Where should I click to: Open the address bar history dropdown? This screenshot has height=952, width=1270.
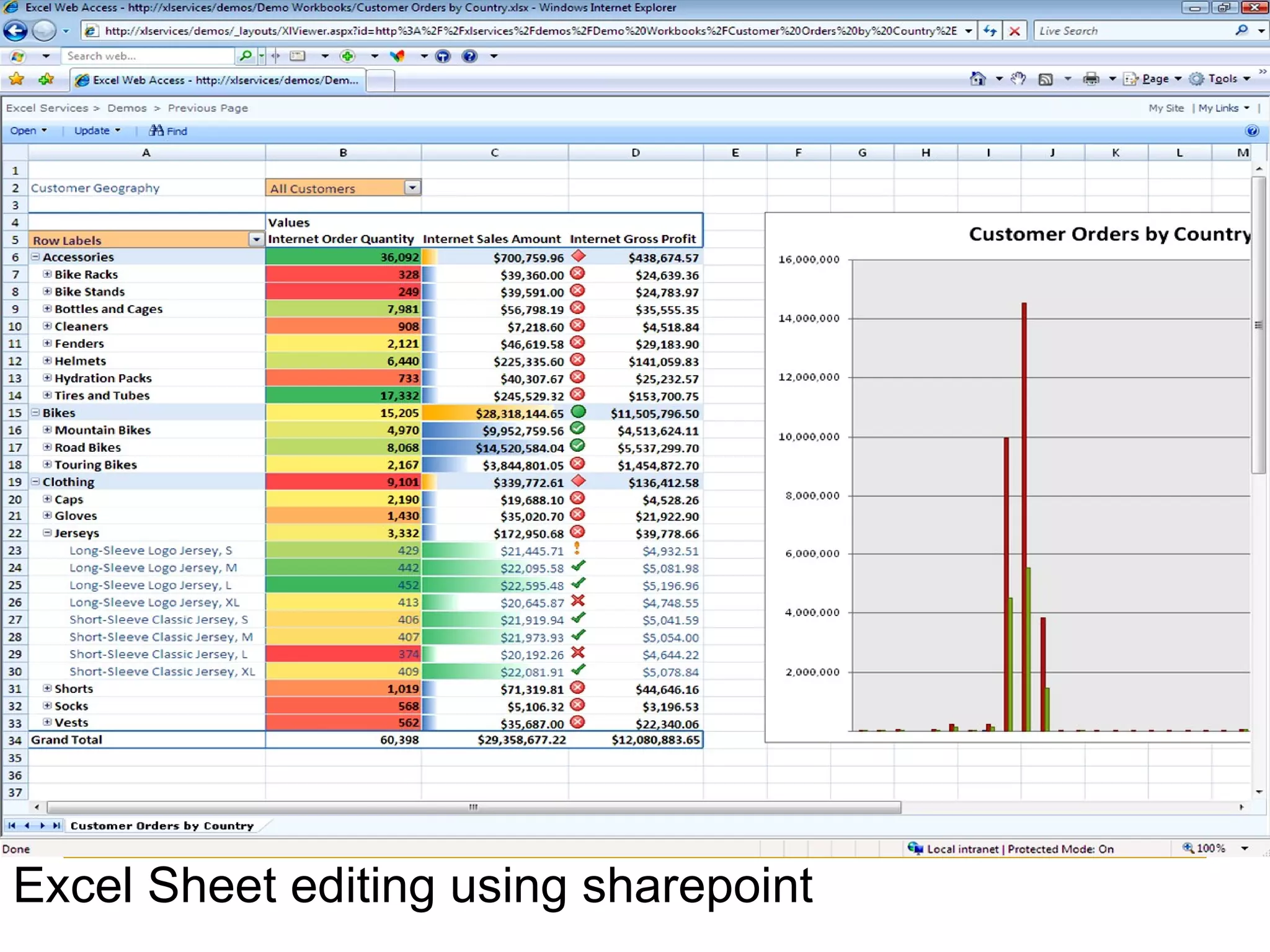969,30
